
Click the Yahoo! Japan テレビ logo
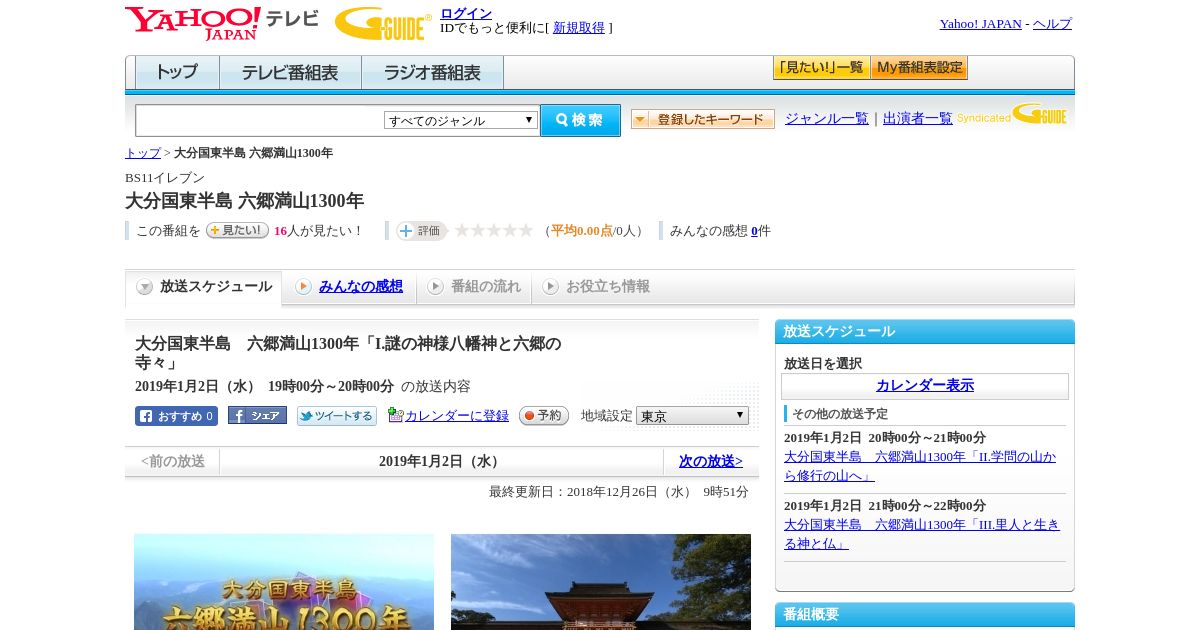(222, 23)
